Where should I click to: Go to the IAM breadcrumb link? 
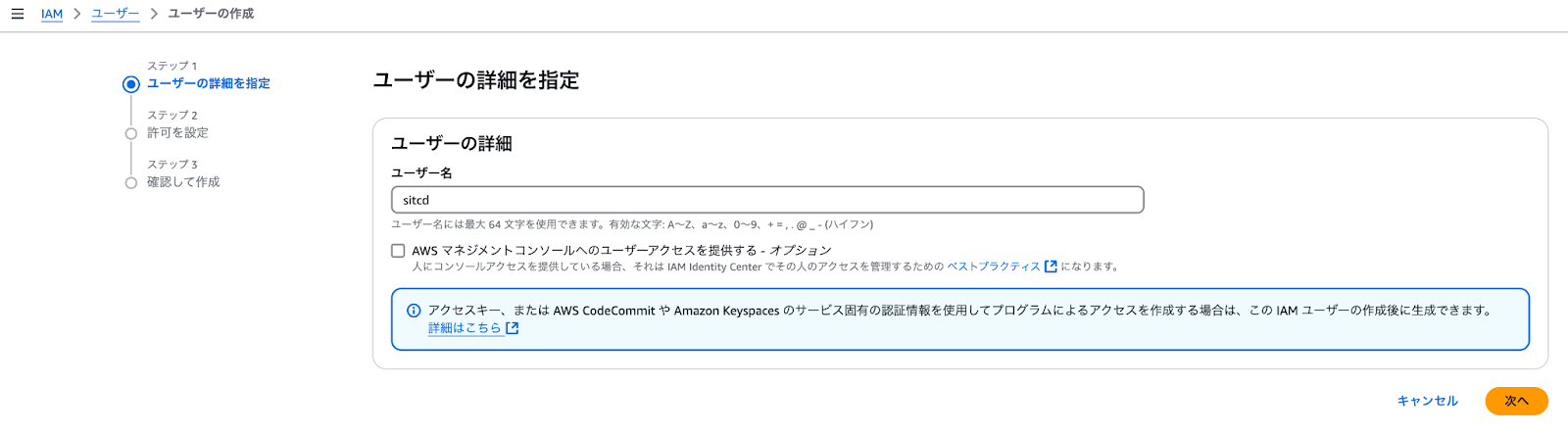[x=52, y=14]
